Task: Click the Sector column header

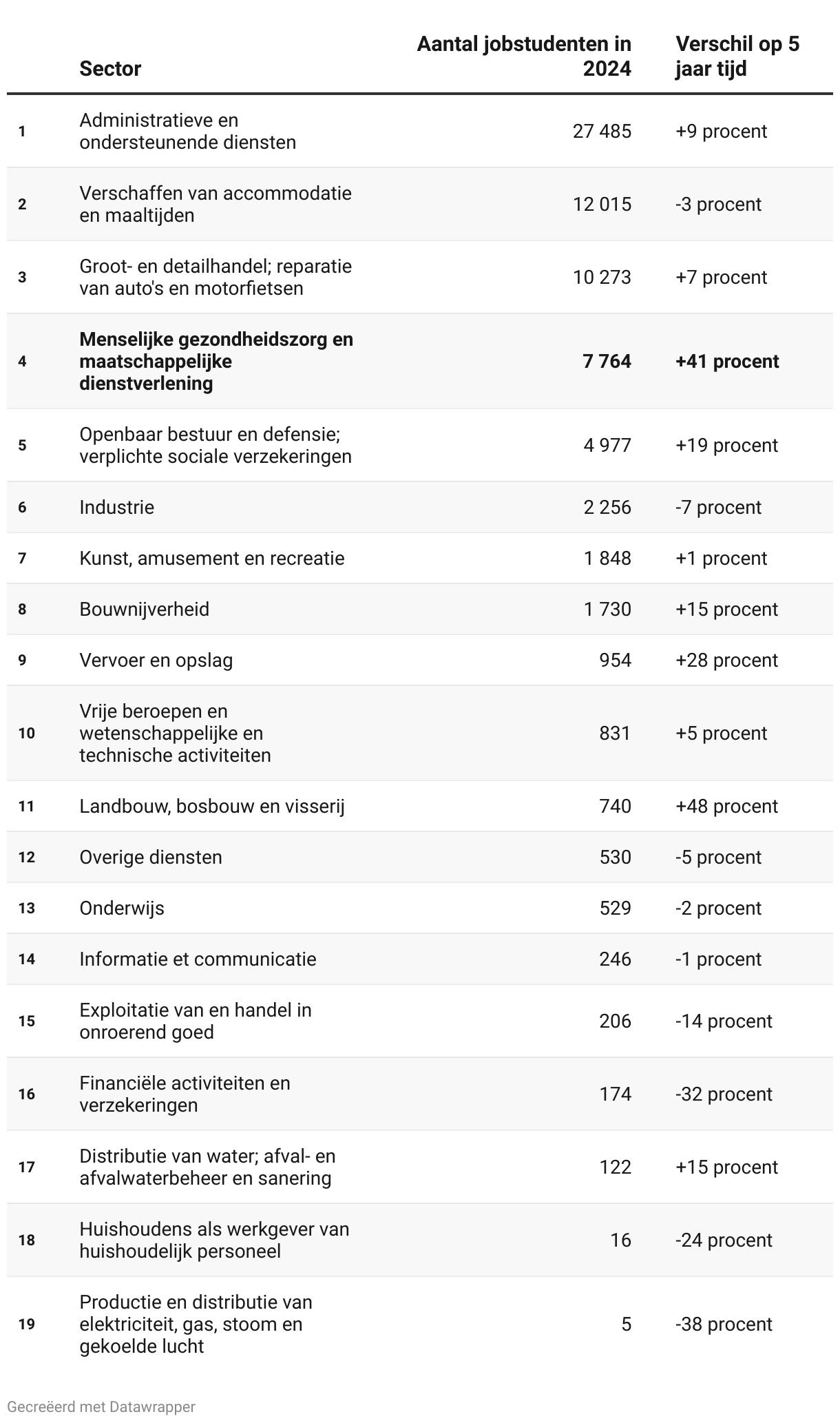Action: pyautogui.click(x=110, y=69)
